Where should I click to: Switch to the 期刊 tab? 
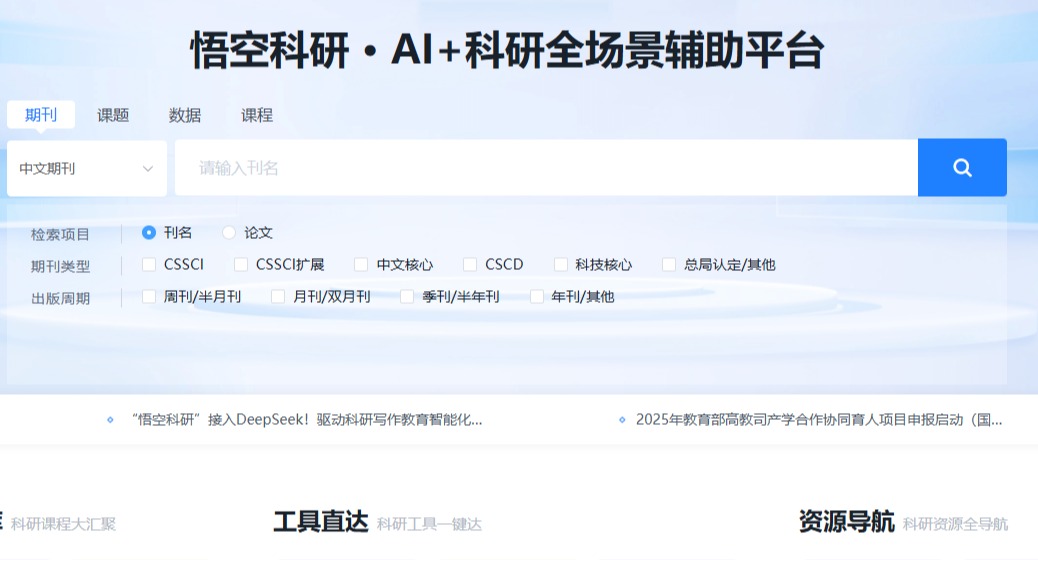[41, 115]
